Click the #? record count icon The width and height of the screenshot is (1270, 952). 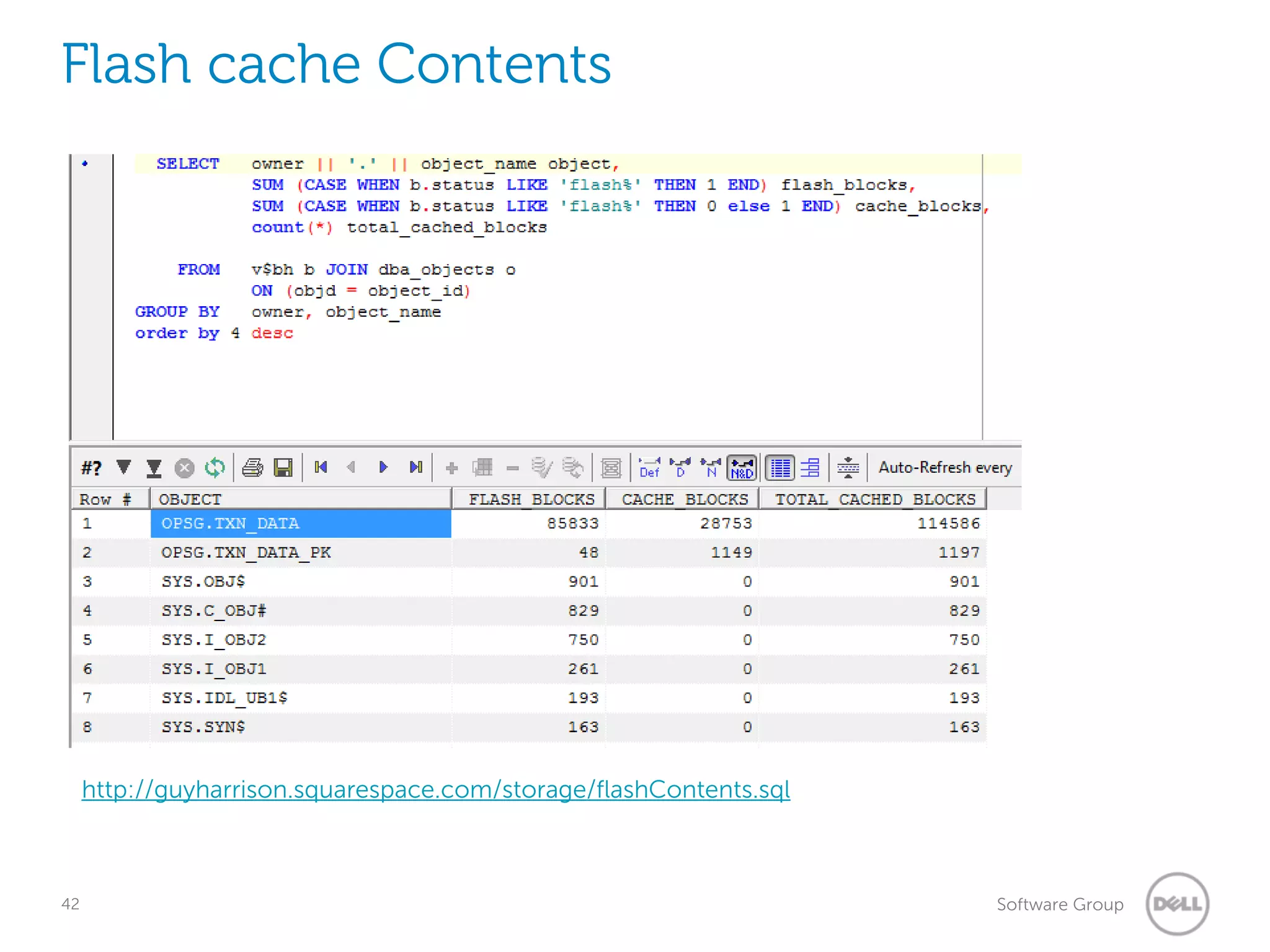coord(91,468)
